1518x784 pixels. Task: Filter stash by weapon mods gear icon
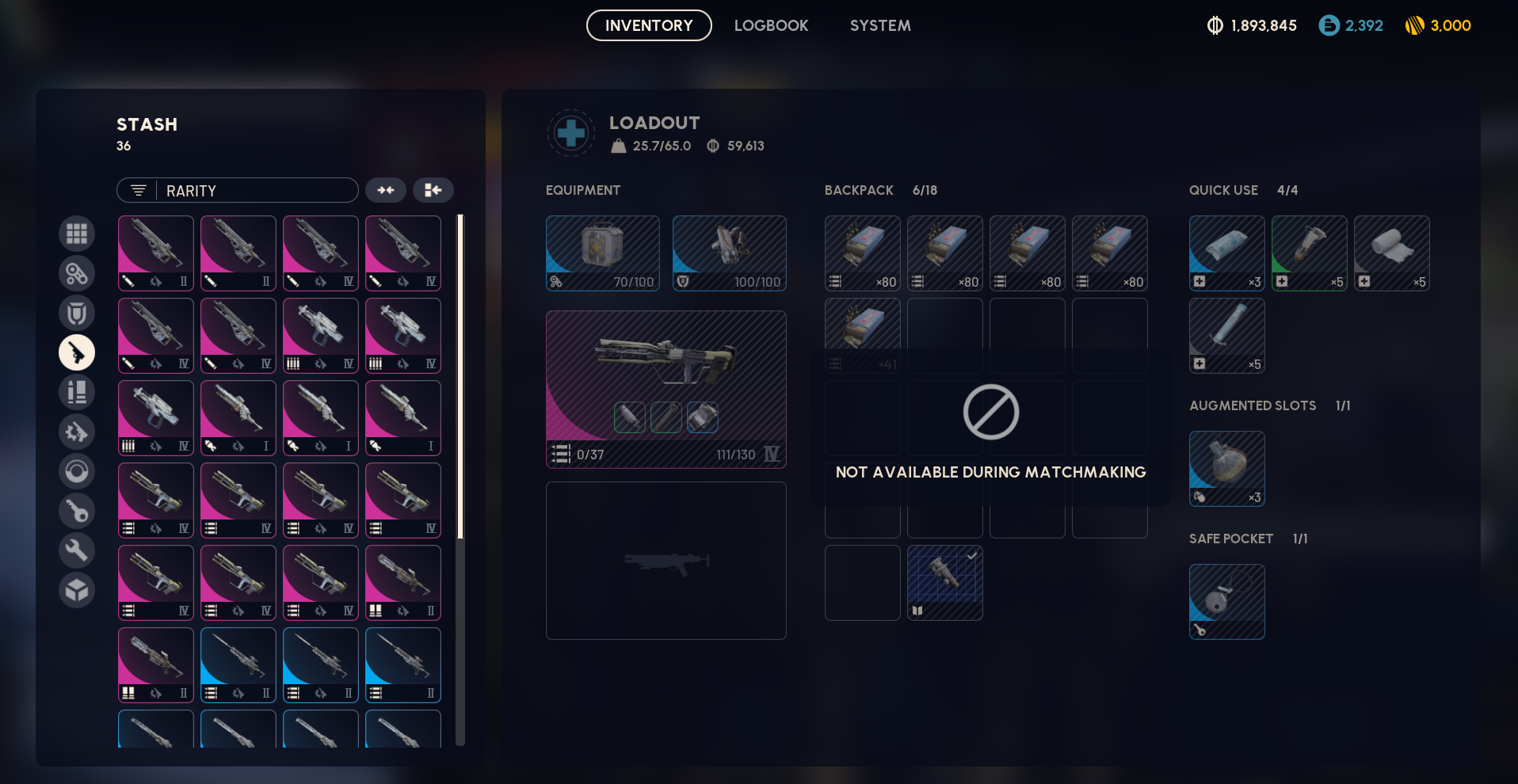(x=77, y=432)
